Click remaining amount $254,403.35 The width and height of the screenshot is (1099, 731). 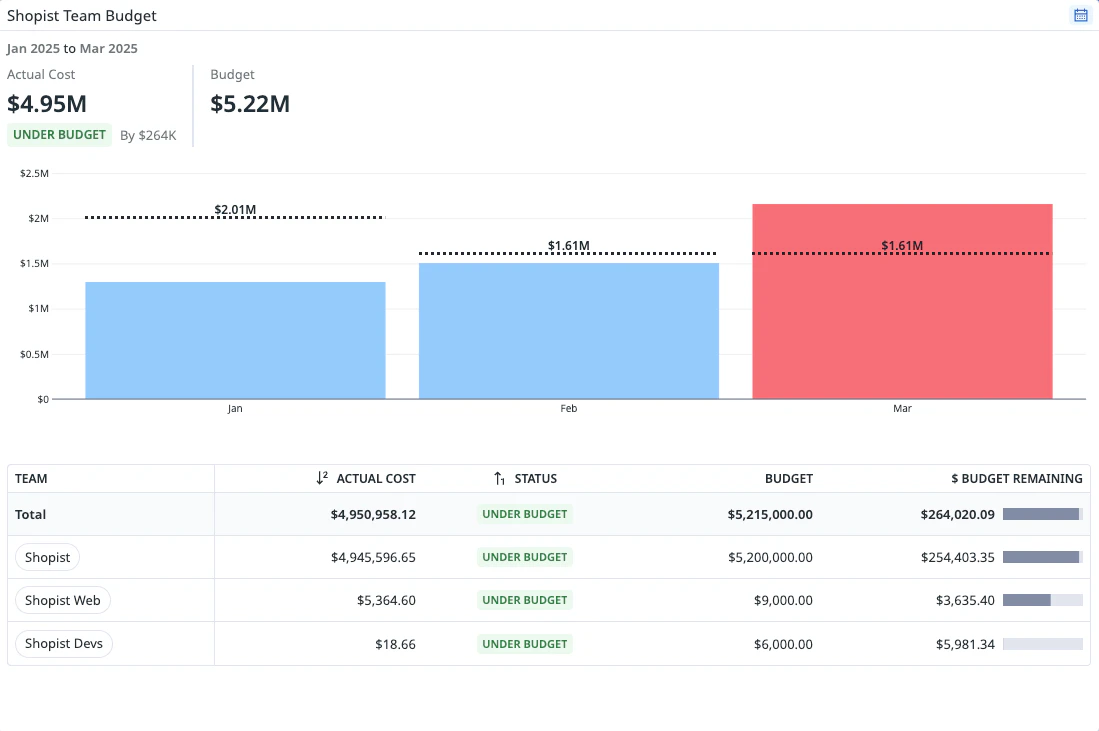coord(957,557)
